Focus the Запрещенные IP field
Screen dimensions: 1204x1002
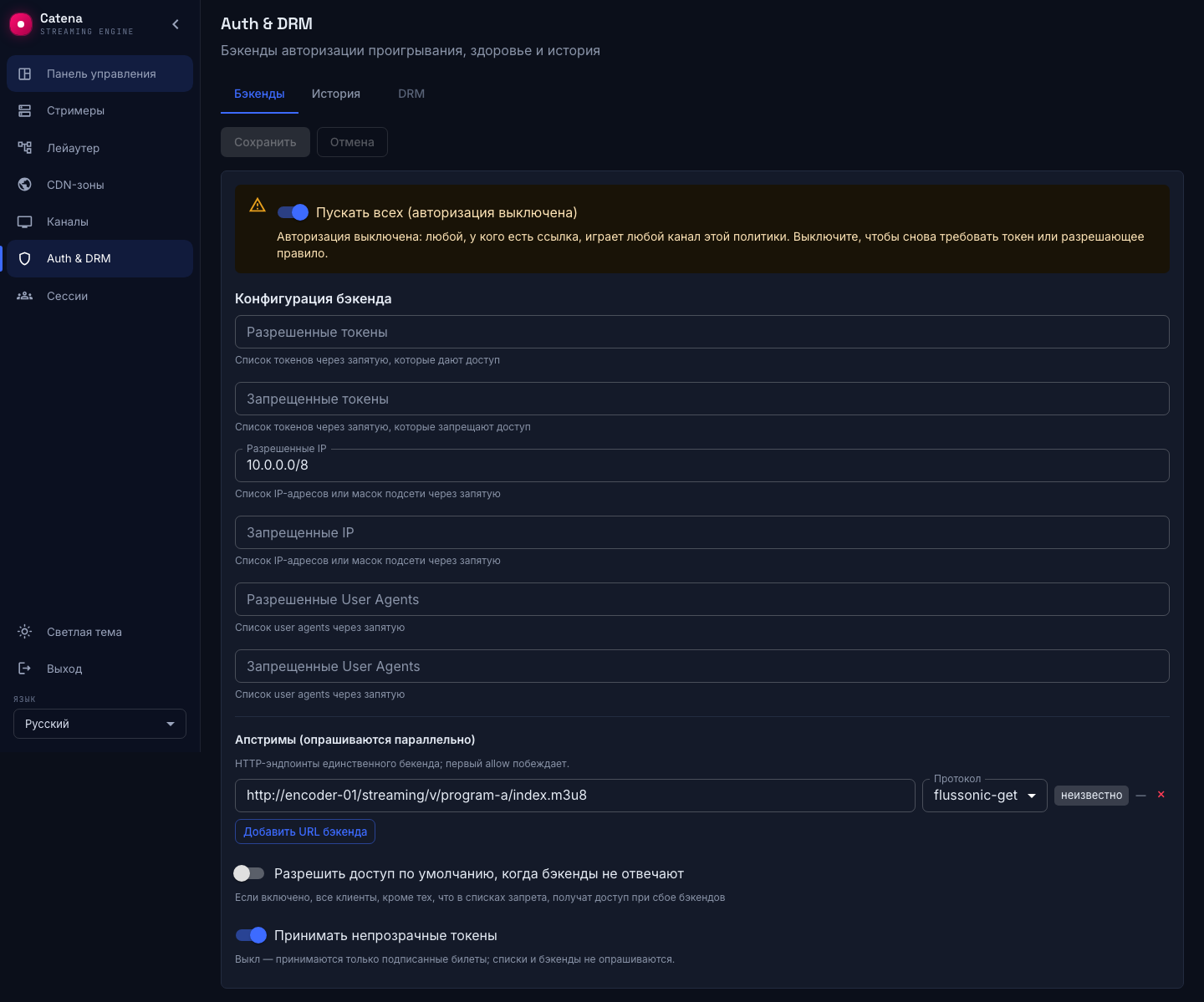click(x=702, y=532)
